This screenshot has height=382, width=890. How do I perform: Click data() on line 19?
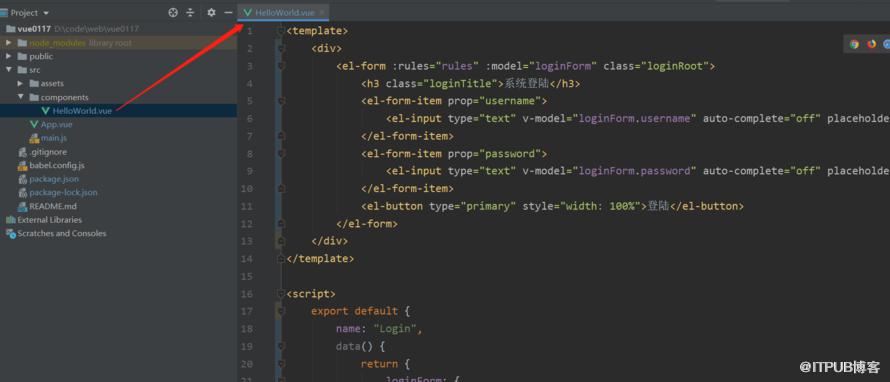[355, 346]
